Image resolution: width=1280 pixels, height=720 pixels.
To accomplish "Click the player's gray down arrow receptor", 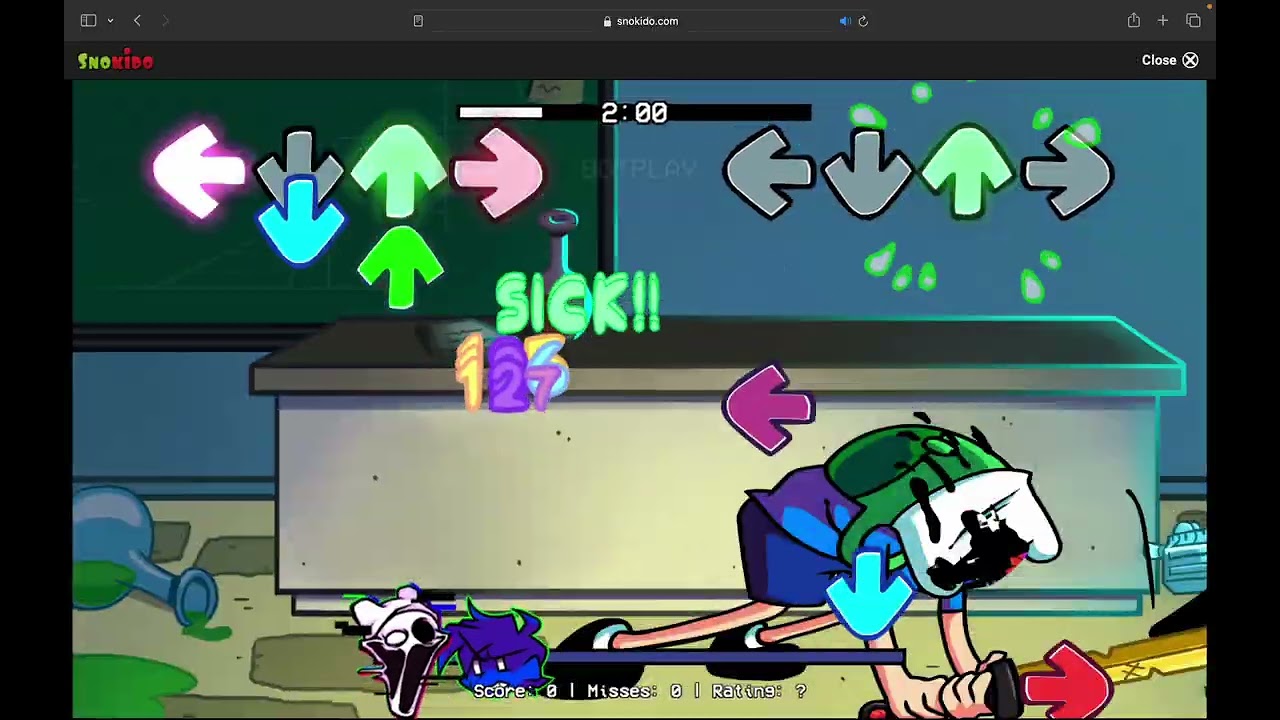I will 867,174.
